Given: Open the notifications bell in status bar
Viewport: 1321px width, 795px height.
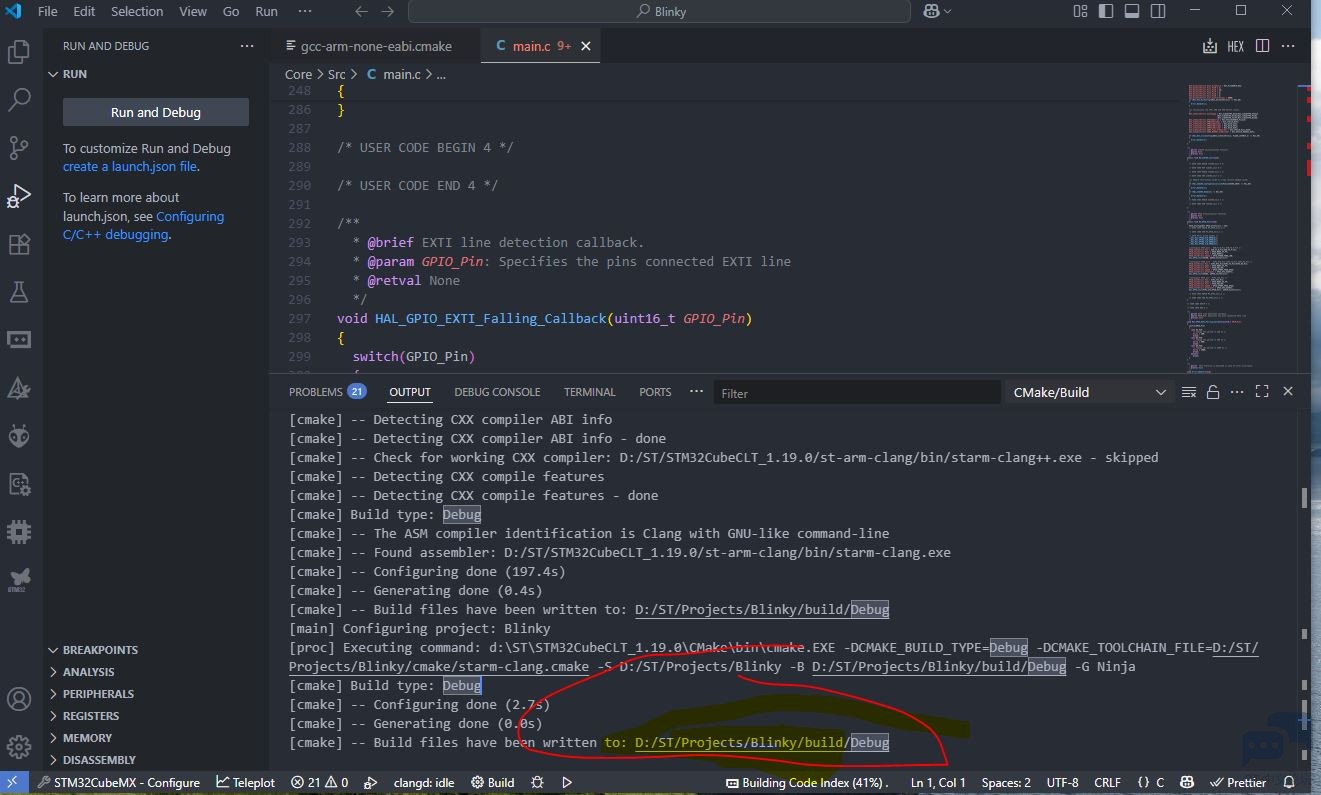Looking at the screenshot, I should point(1290,783).
